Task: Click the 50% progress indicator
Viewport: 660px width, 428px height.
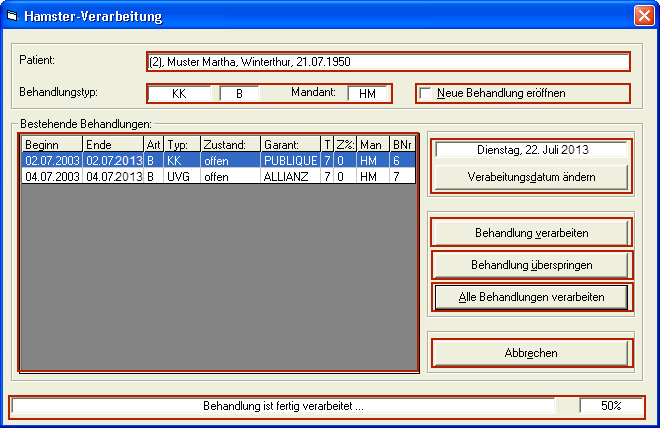Action: pyautogui.click(x=611, y=406)
